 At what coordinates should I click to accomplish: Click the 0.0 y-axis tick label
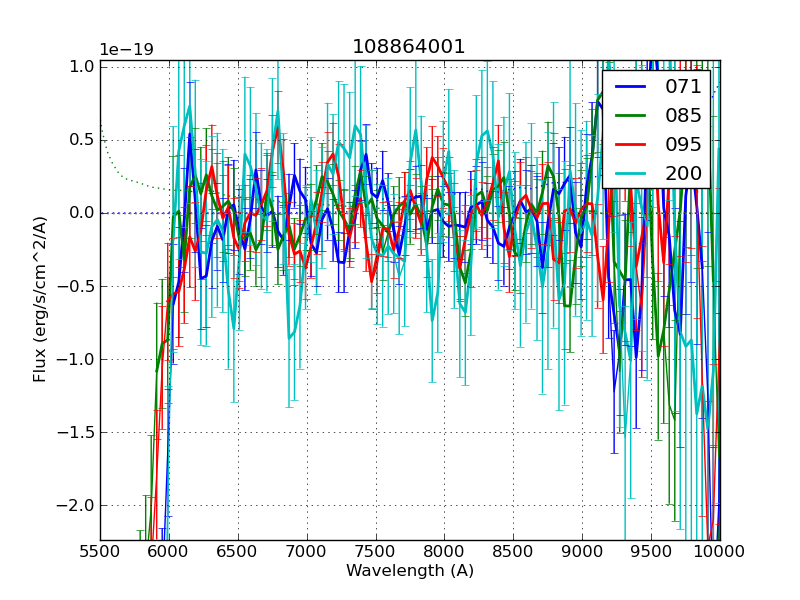(x=81, y=213)
